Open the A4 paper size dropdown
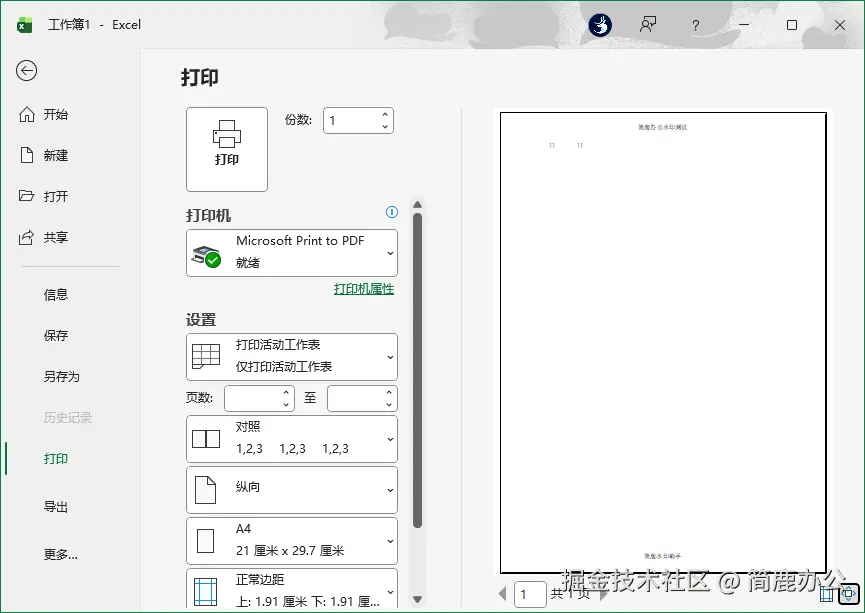 (291, 540)
